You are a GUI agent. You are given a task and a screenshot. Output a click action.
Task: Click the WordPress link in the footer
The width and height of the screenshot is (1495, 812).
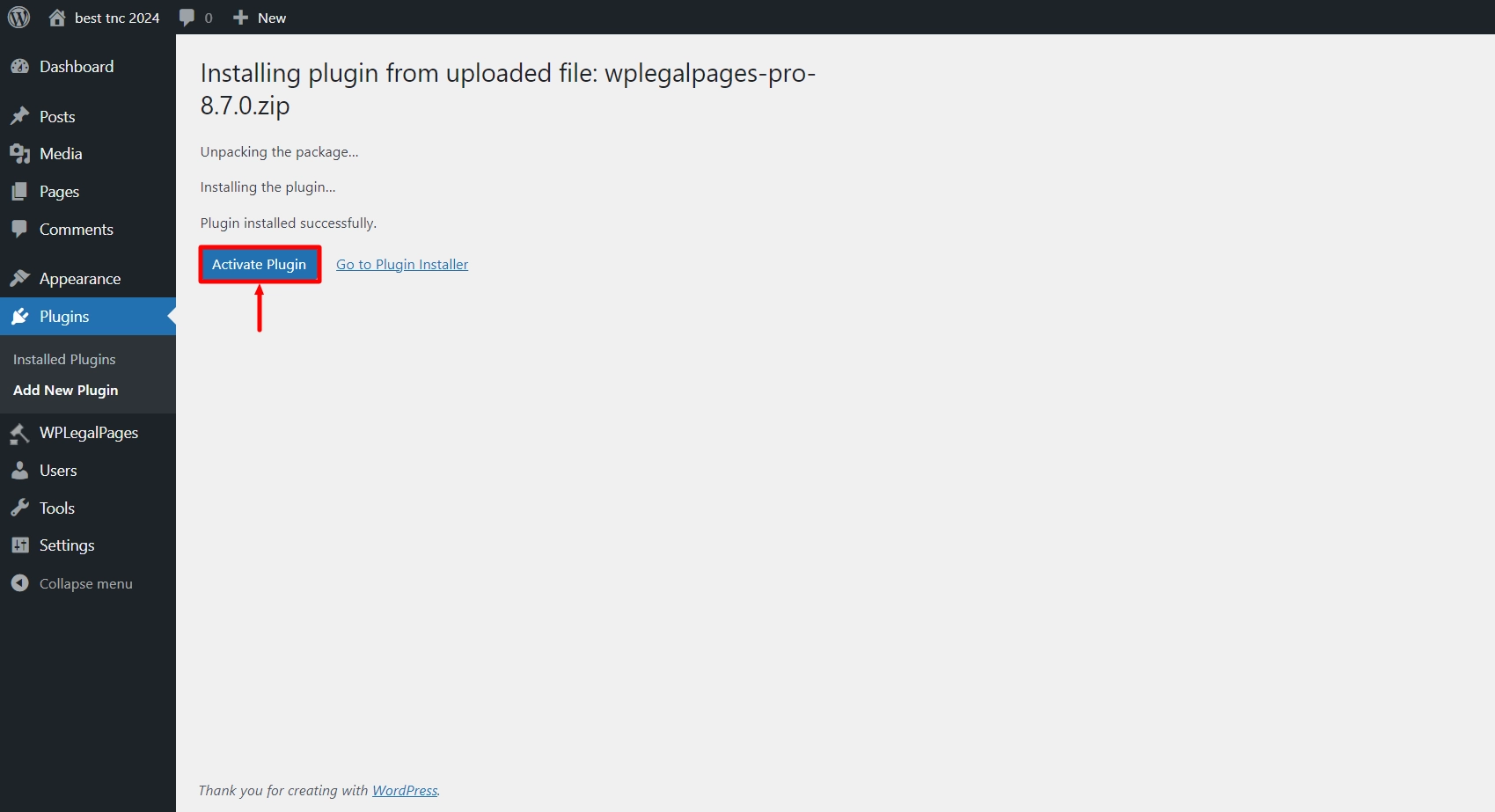pos(404,790)
